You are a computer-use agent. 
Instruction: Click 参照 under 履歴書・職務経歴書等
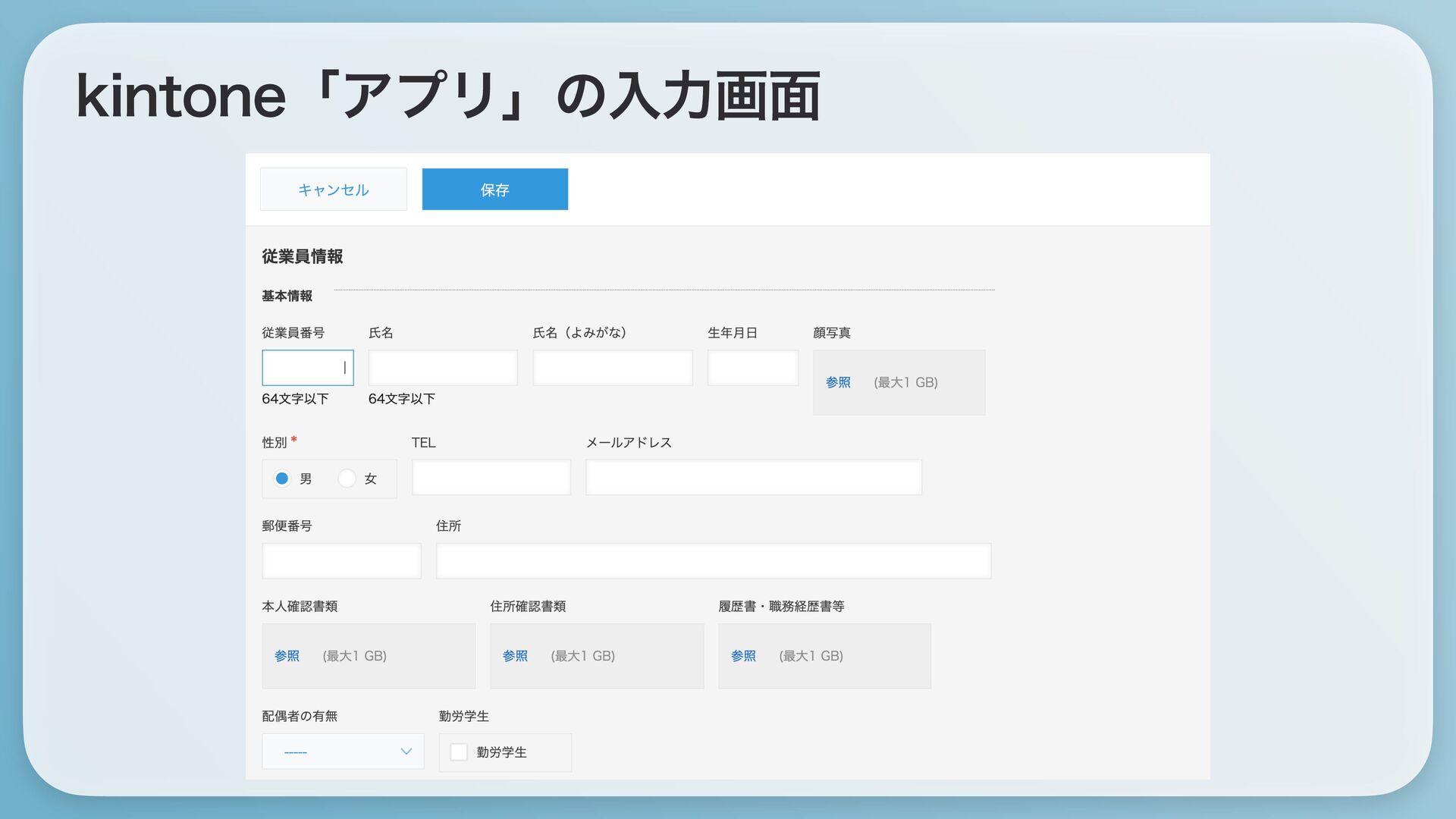click(743, 656)
